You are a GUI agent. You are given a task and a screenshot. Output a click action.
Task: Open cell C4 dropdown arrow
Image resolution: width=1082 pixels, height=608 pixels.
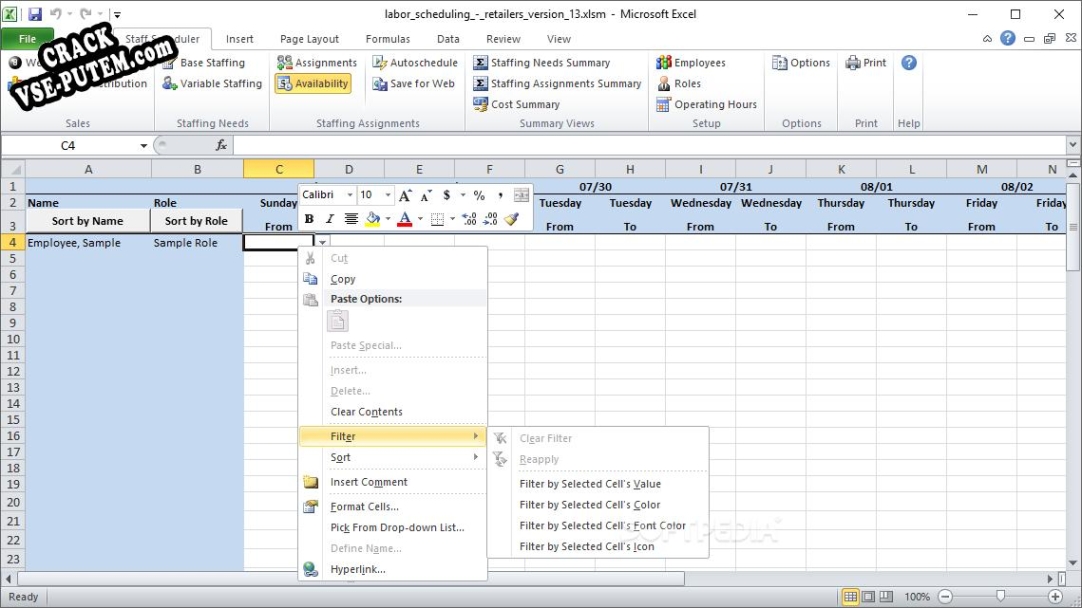coord(322,242)
